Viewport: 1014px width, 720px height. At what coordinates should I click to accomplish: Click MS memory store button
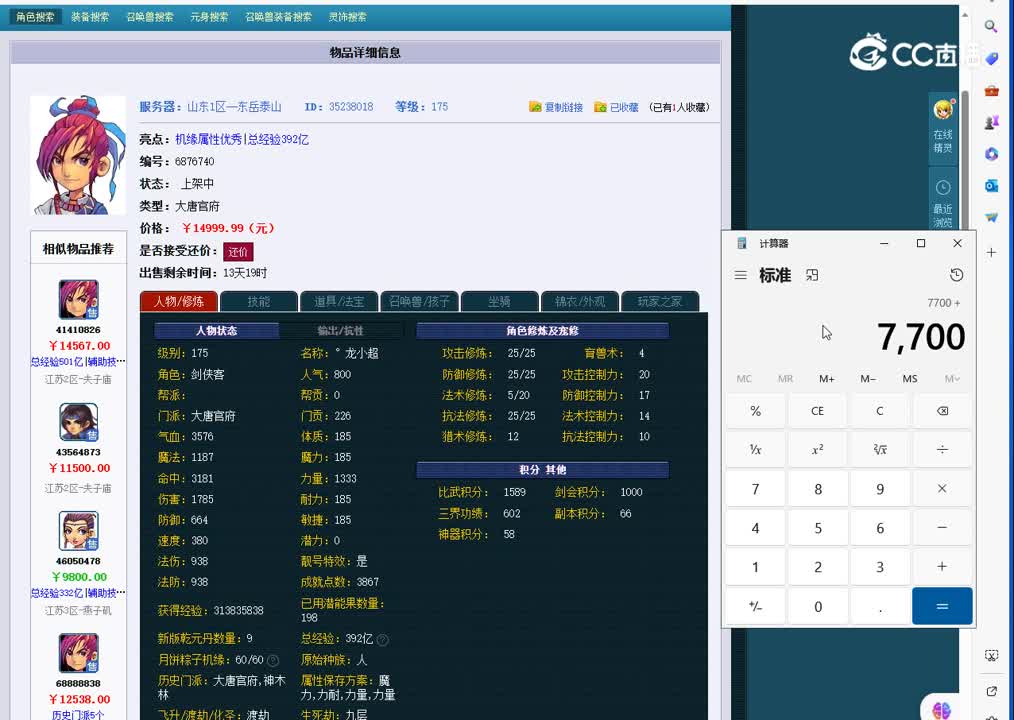click(x=909, y=378)
